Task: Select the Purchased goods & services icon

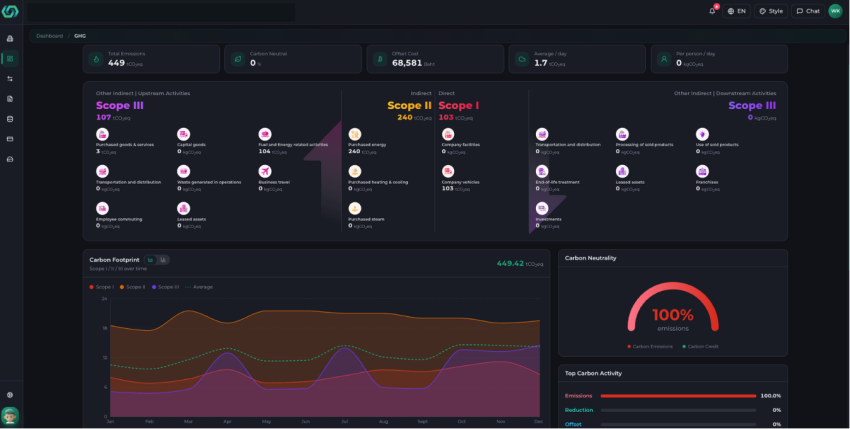Action: click(102, 134)
